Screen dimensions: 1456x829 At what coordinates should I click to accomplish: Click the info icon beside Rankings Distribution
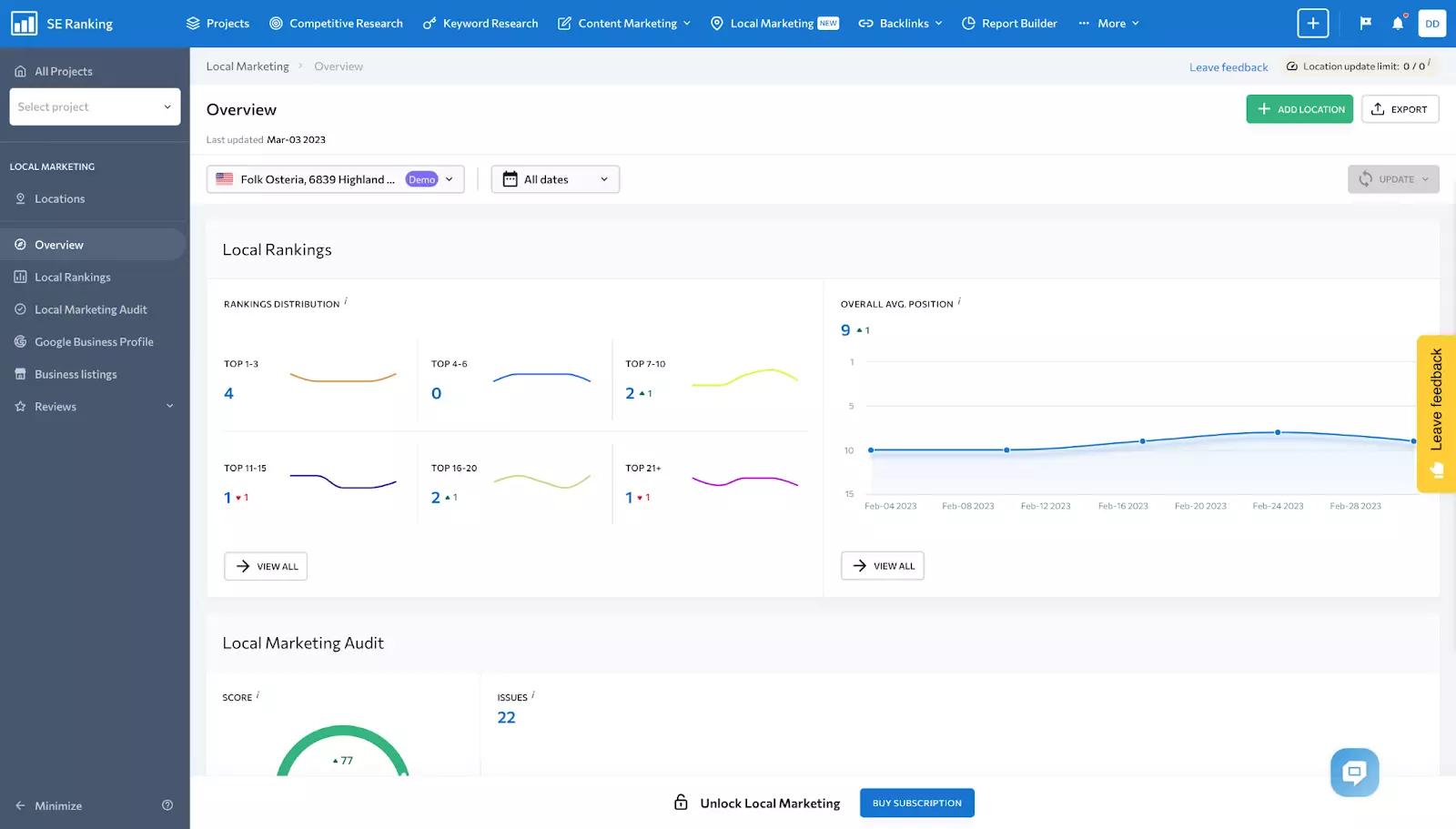coord(346,301)
